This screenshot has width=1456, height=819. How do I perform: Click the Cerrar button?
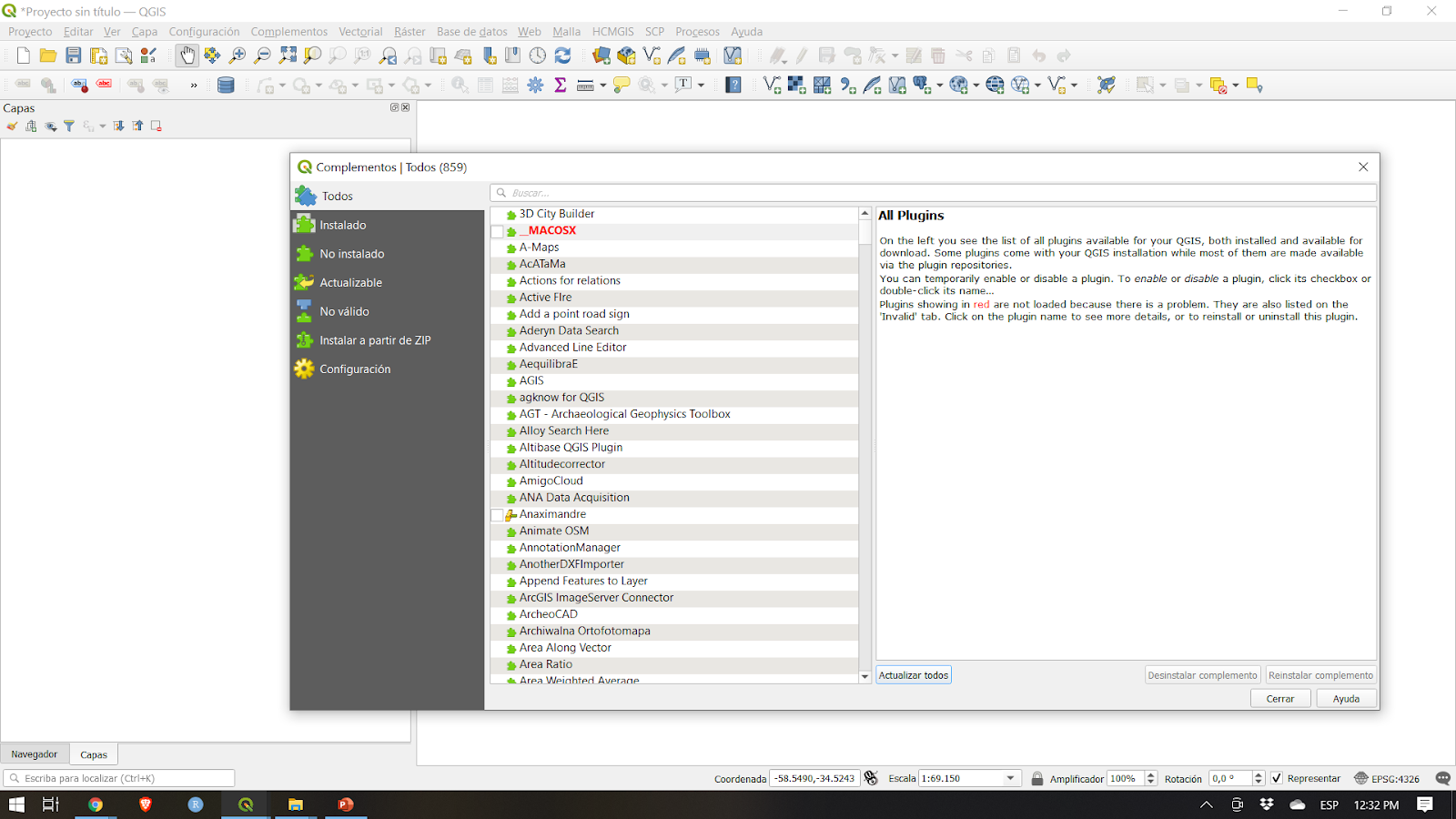[x=1280, y=699]
